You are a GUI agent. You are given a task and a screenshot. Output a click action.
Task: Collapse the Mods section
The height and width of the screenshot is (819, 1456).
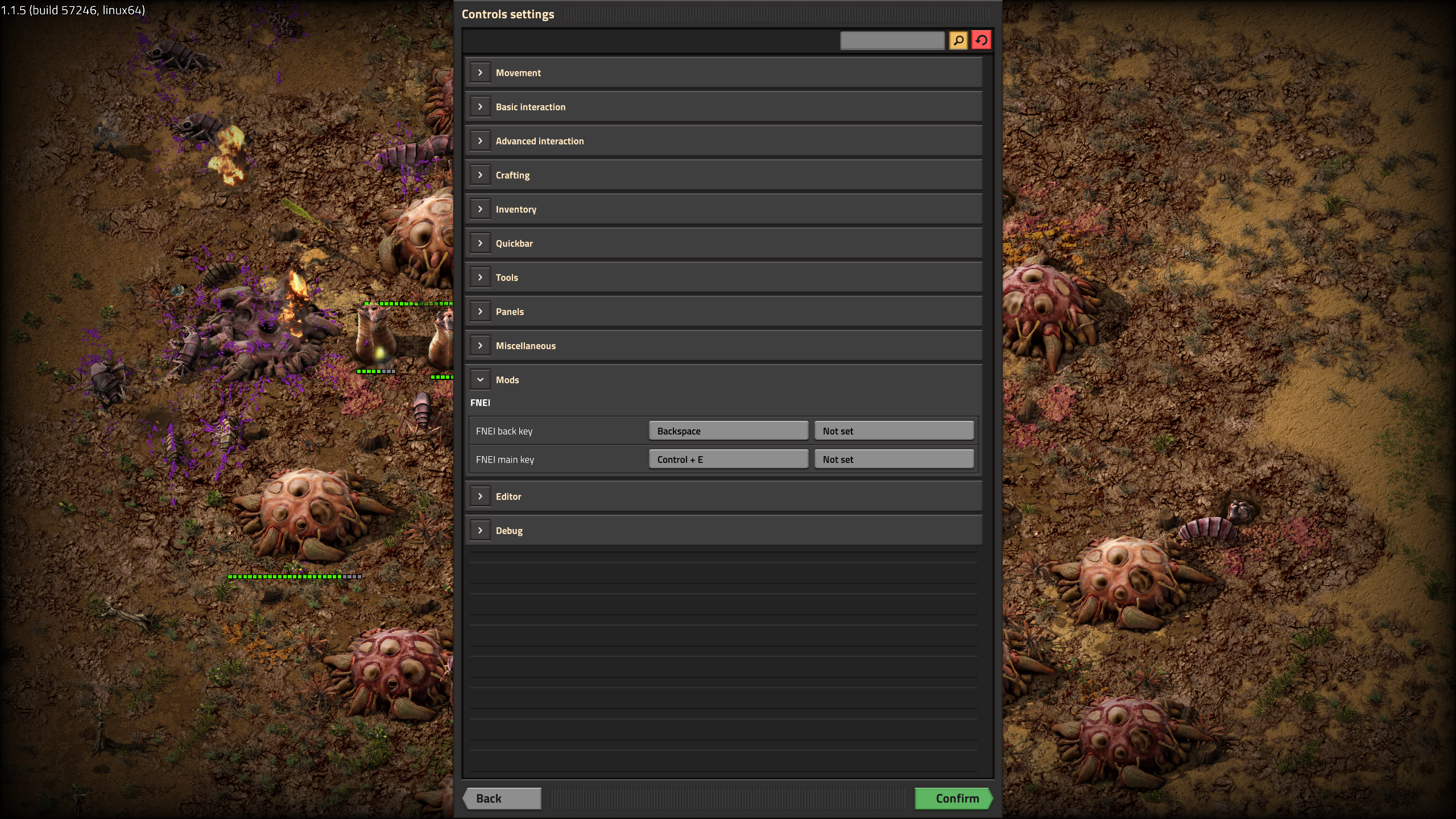tap(480, 380)
